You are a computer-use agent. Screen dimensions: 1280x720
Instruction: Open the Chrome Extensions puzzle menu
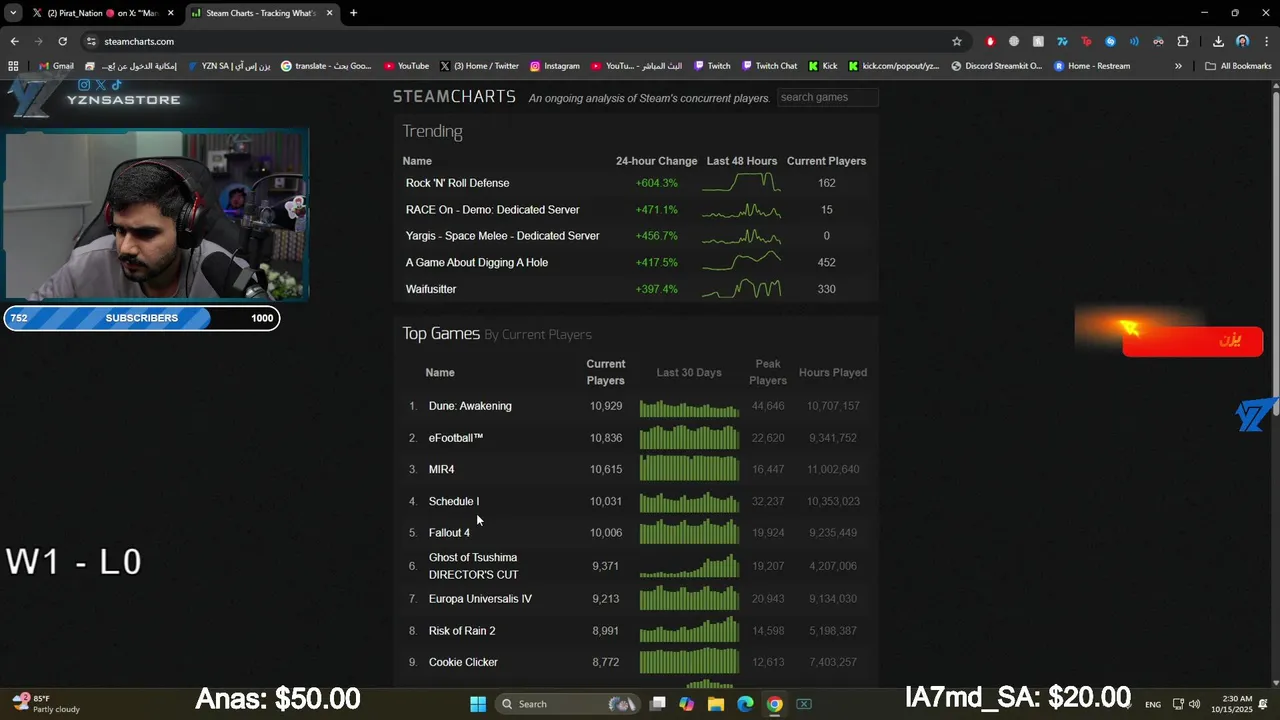click(1183, 41)
